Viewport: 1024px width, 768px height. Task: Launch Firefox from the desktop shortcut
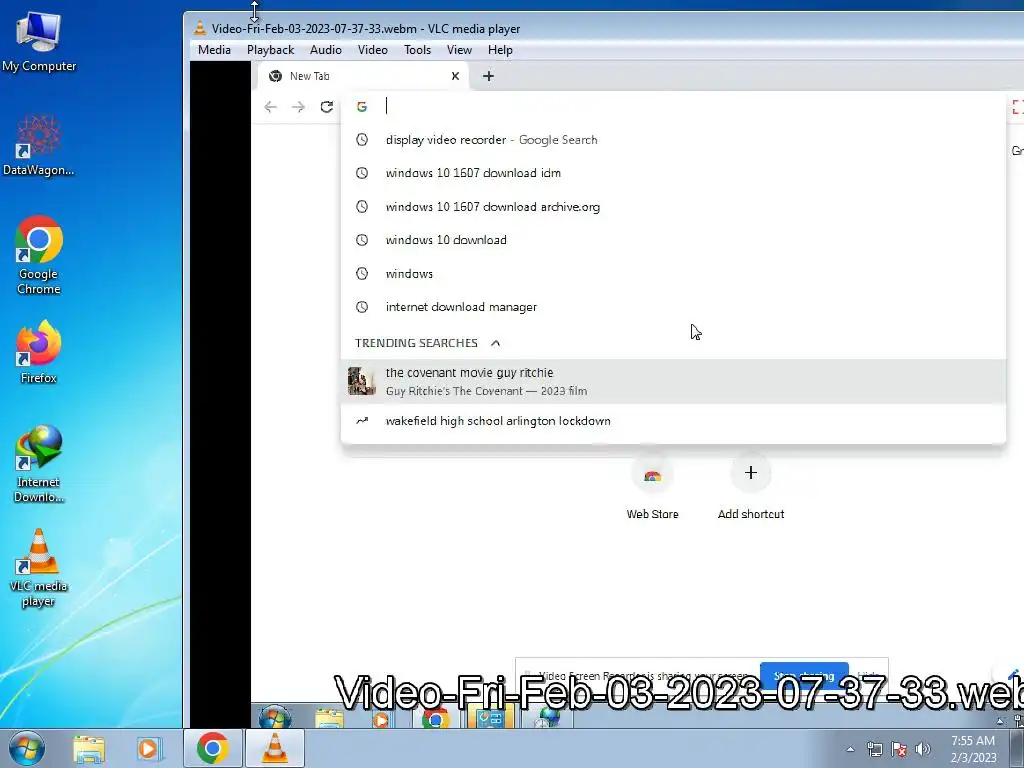(39, 351)
